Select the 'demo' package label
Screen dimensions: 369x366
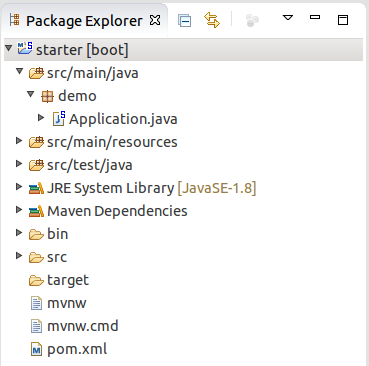click(x=77, y=96)
